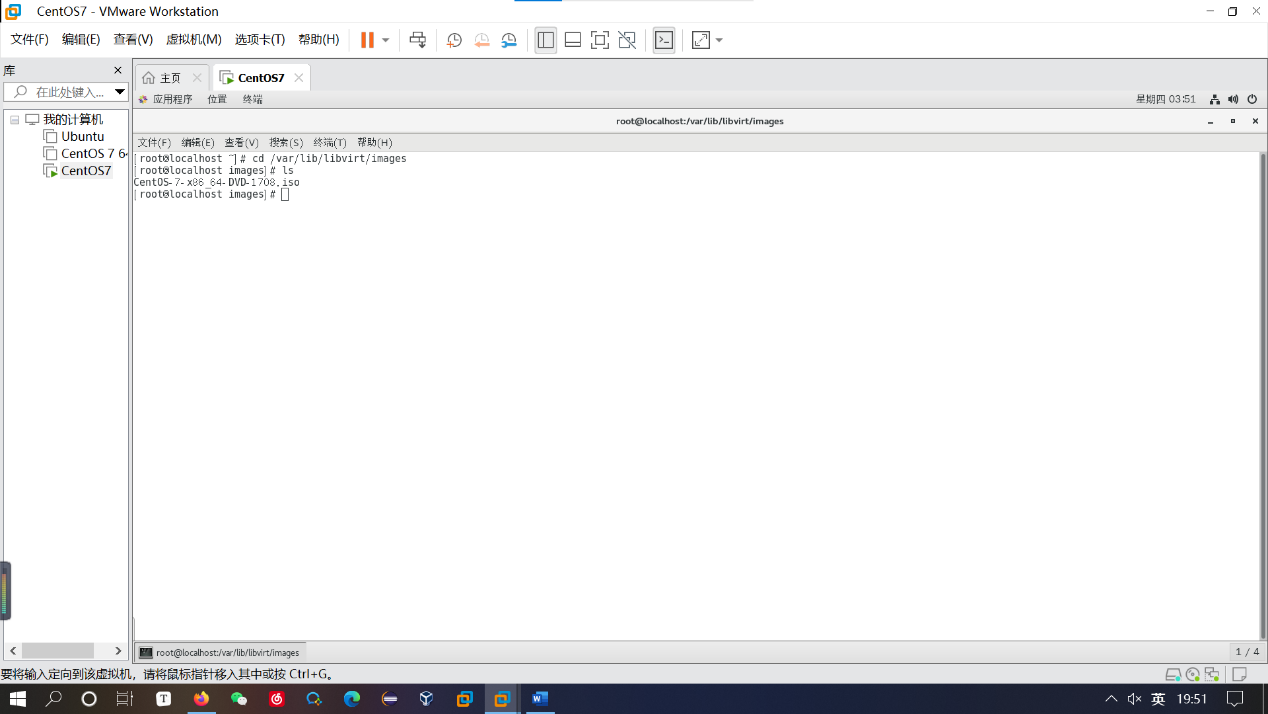Open the 虚拟机(M) menu
1268x714 pixels.
194,40
